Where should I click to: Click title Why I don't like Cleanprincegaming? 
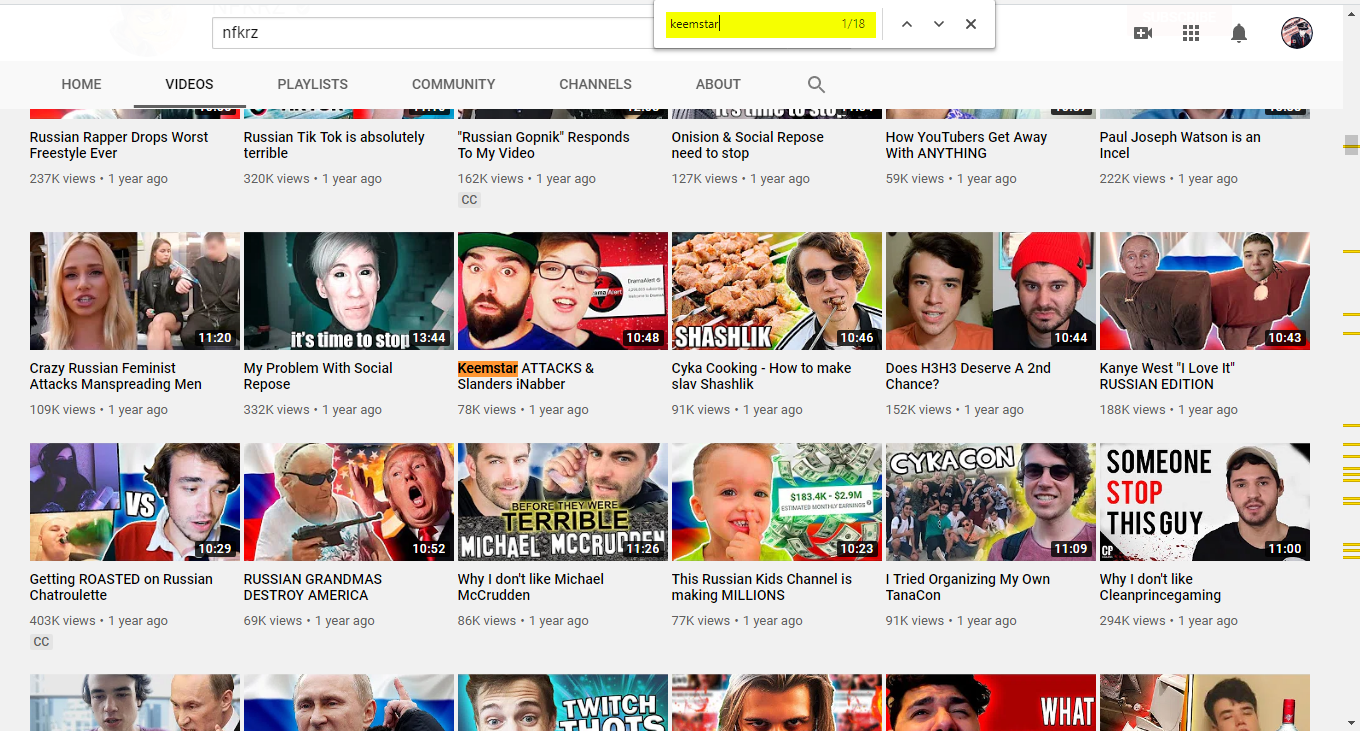coord(1160,587)
